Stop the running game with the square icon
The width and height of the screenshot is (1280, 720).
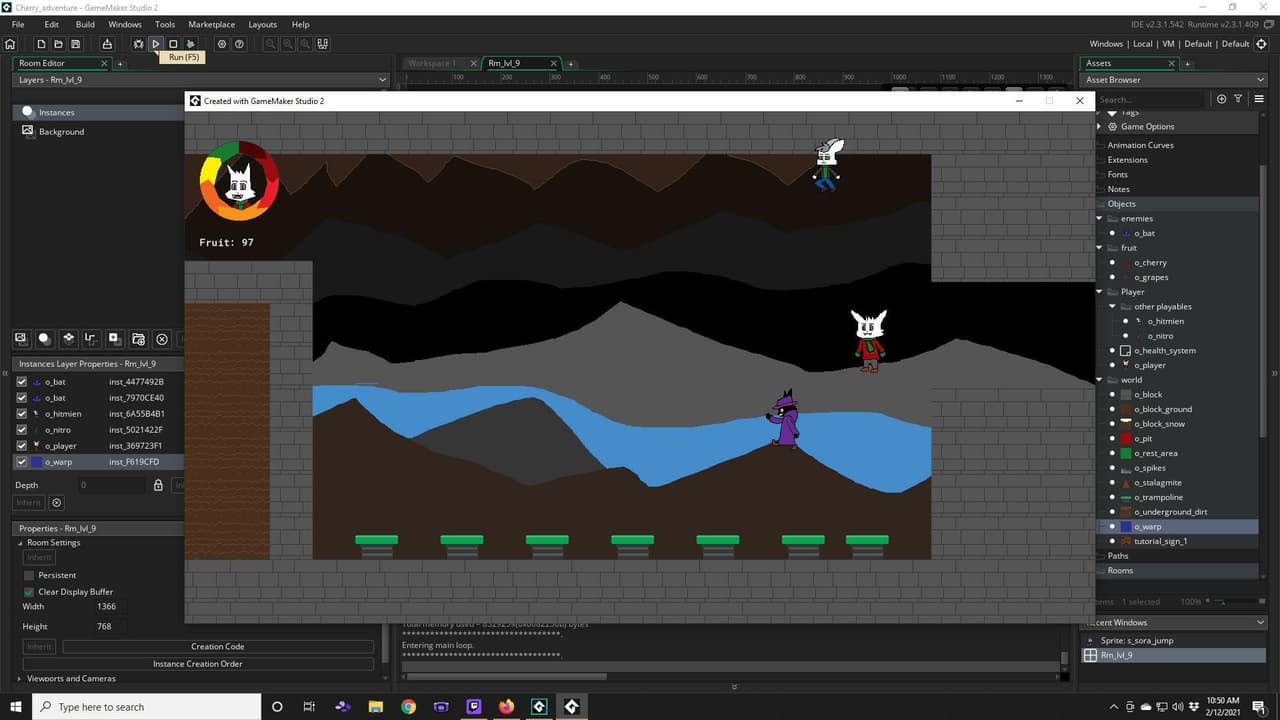(173, 44)
